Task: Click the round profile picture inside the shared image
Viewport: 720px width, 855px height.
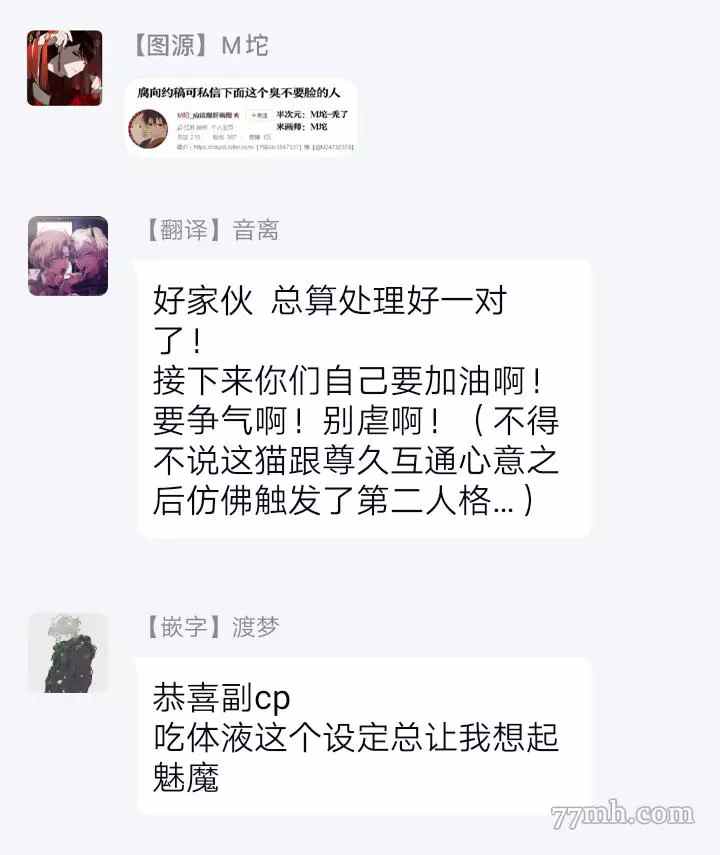Action: [148, 129]
